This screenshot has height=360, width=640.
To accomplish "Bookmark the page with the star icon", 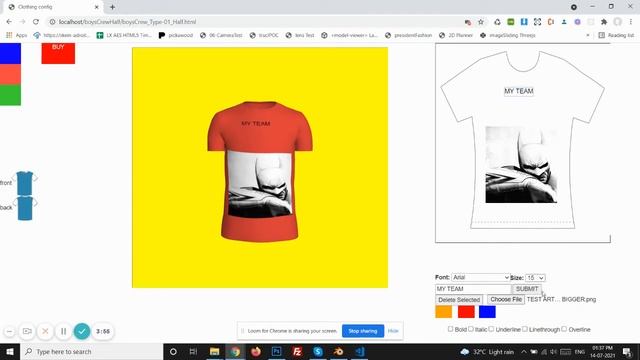I will pyautogui.click(x=481, y=22).
